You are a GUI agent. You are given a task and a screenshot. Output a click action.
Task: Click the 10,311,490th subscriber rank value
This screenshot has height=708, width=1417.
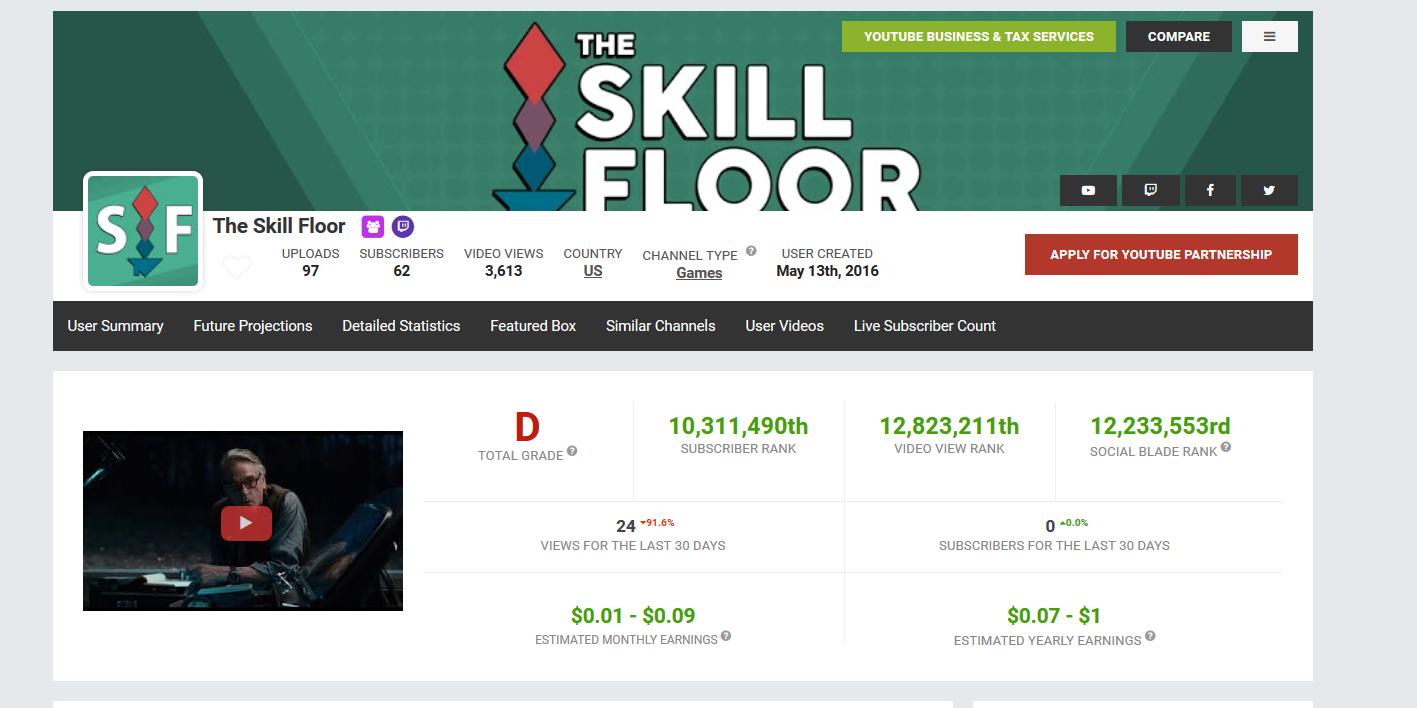pyautogui.click(x=738, y=426)
